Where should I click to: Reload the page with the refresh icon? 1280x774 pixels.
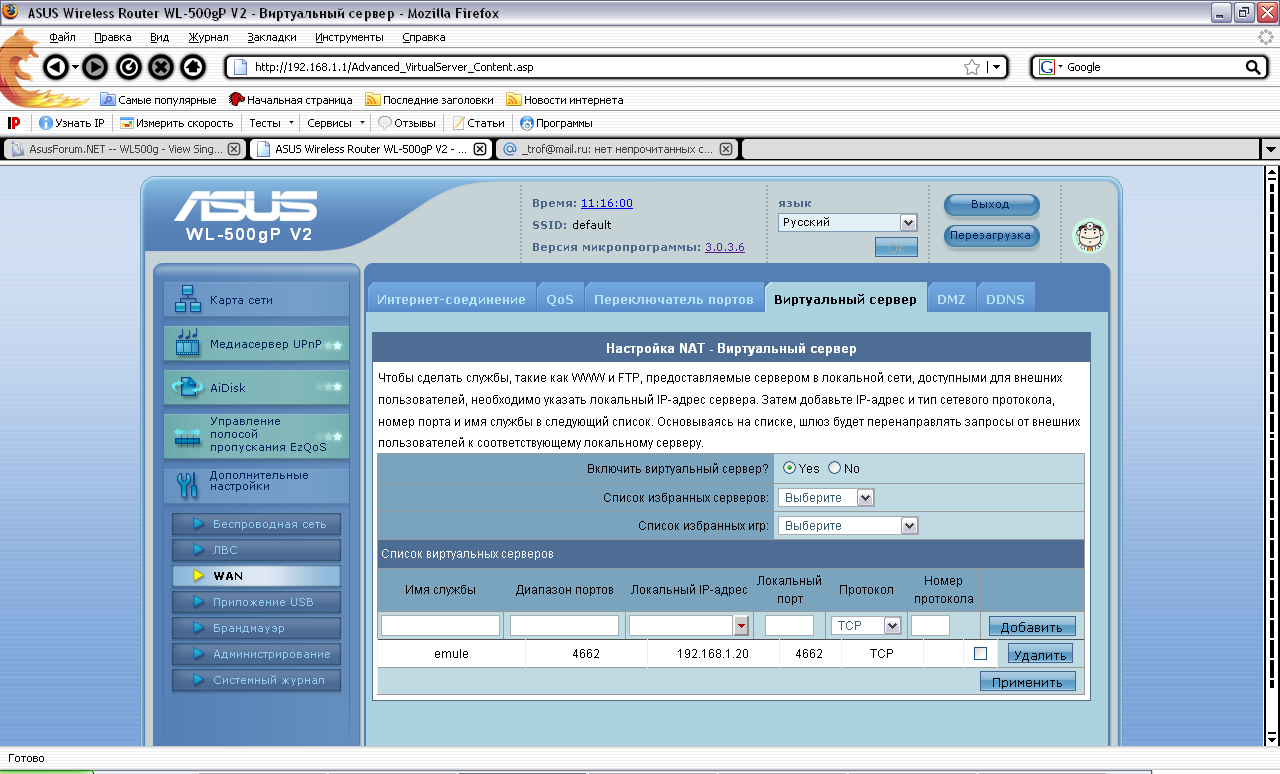coord(128,67)
